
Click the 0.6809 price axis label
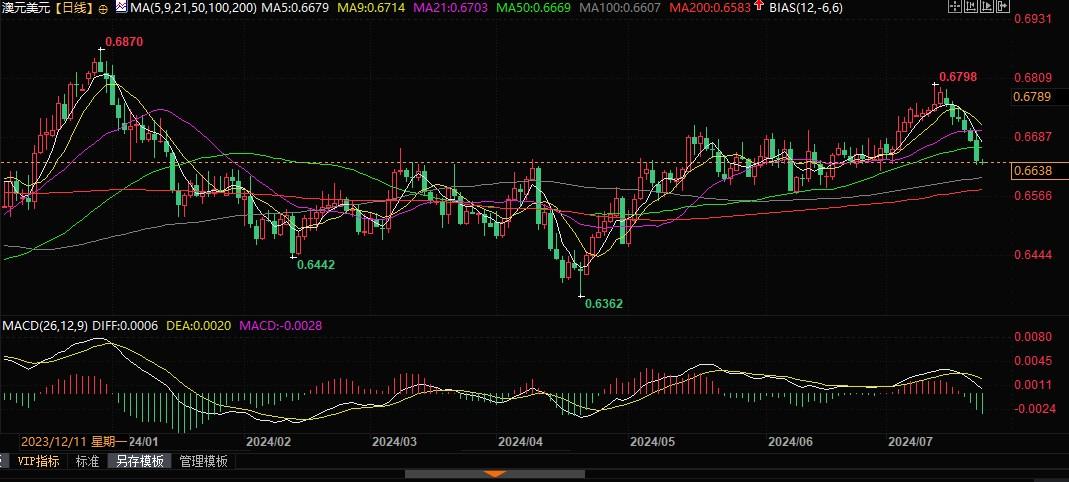(x=1033, y=78)
